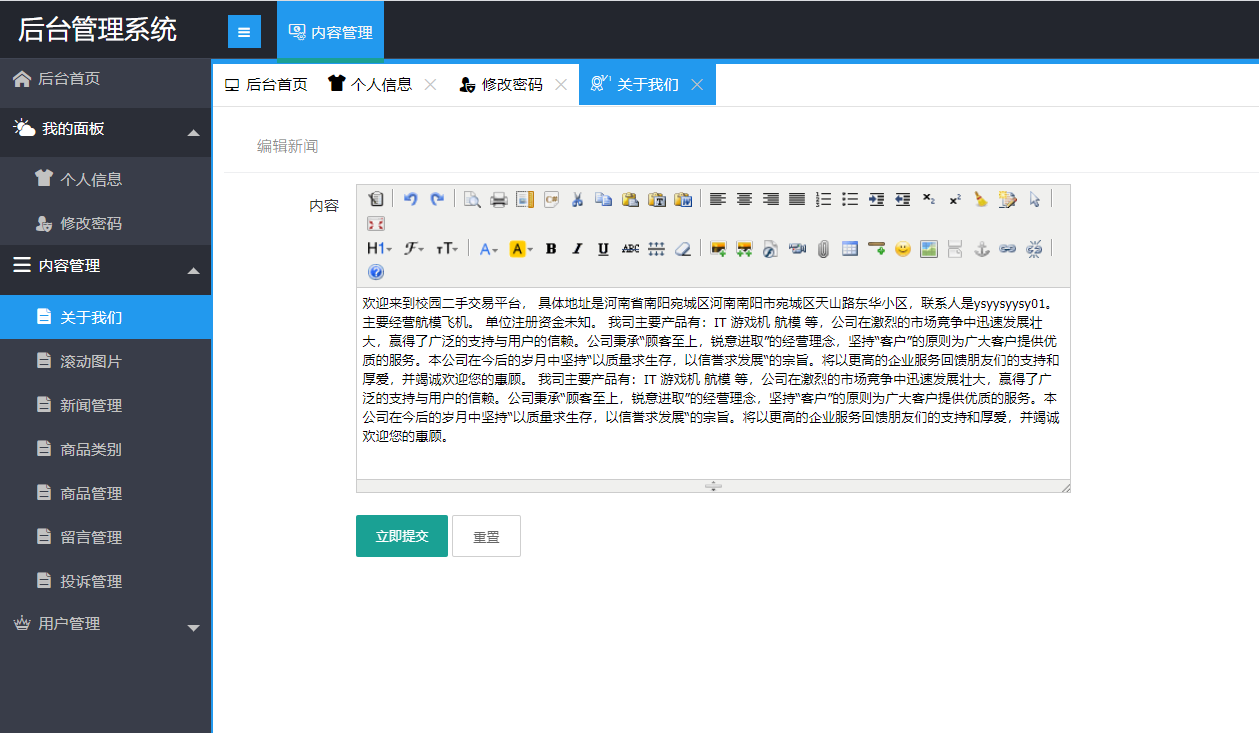The image size is (1259, 733).
Task: Remove formatting with eraser icon
Action: pos(683,249)
